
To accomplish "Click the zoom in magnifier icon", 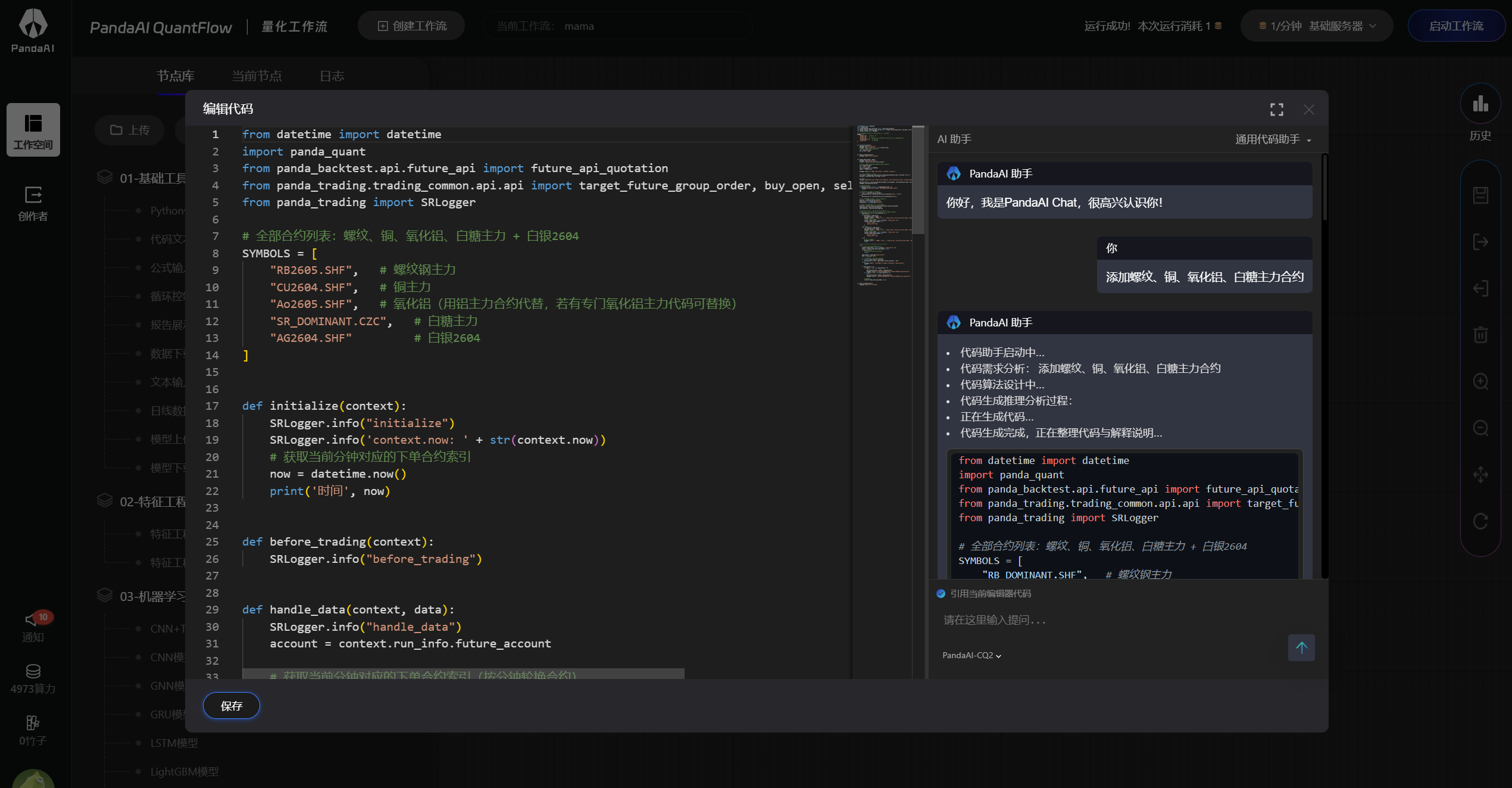I will click(1480, 381).
